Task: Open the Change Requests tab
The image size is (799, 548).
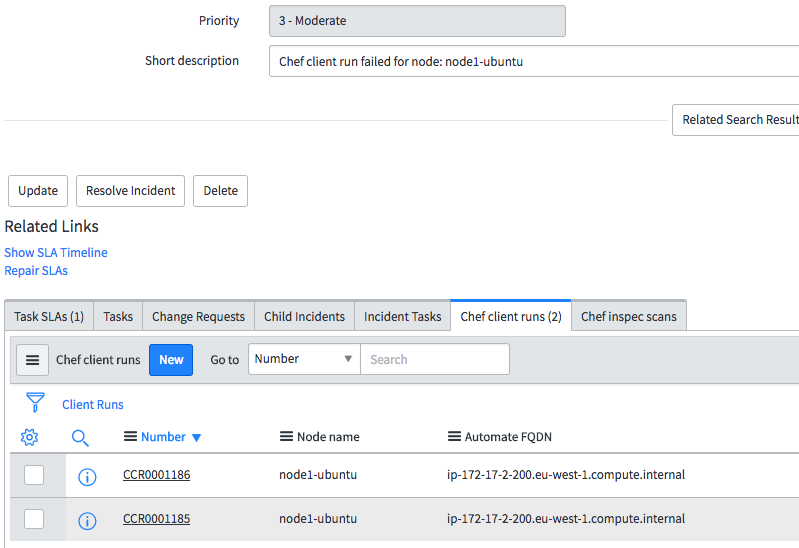Action: point(199,317)
